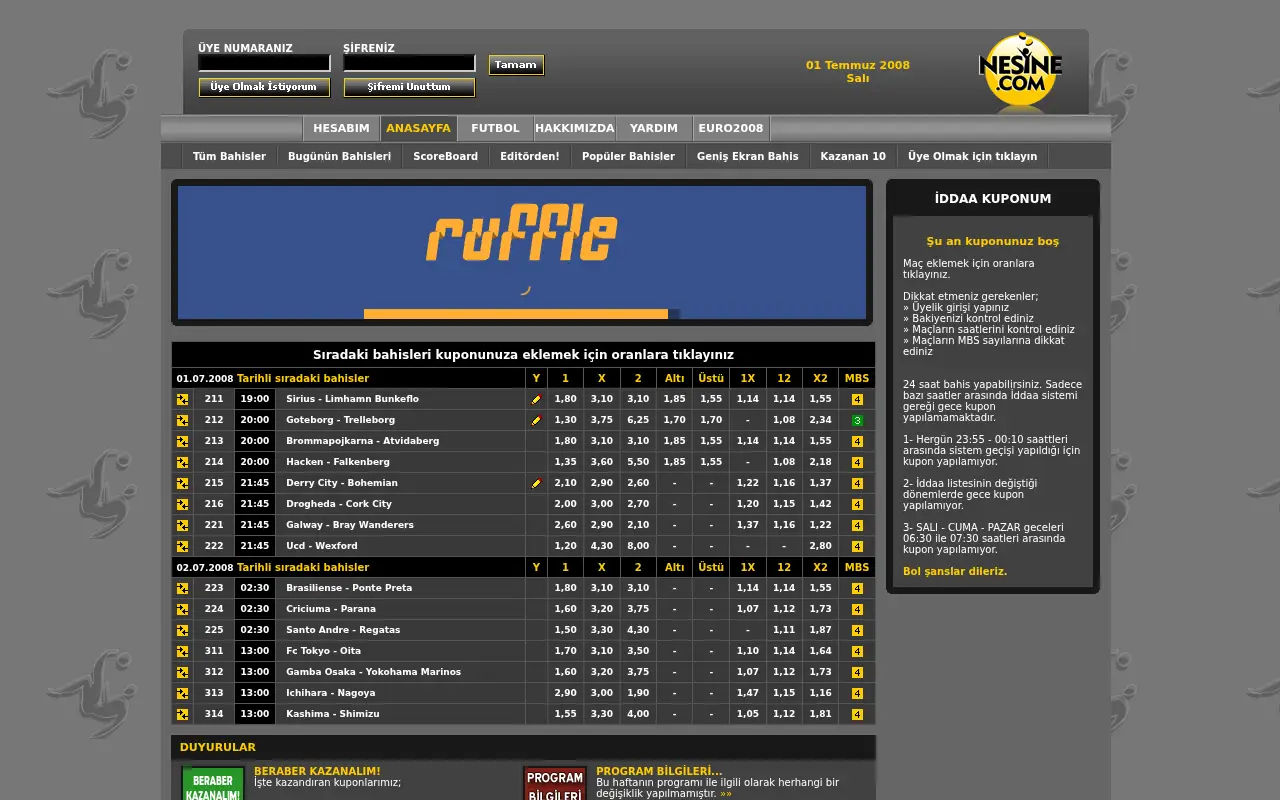Viewport: 1280px width, 800px height.
Task: Switch to the FUTBOL tab
Action: pyautogui.click(x=495, y=128)
